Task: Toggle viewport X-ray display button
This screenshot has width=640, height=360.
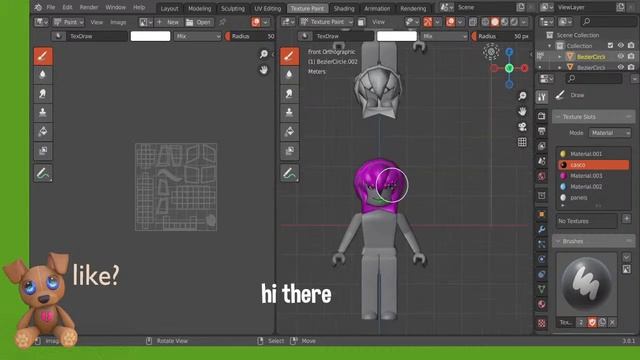Action: tap(473, 22)
